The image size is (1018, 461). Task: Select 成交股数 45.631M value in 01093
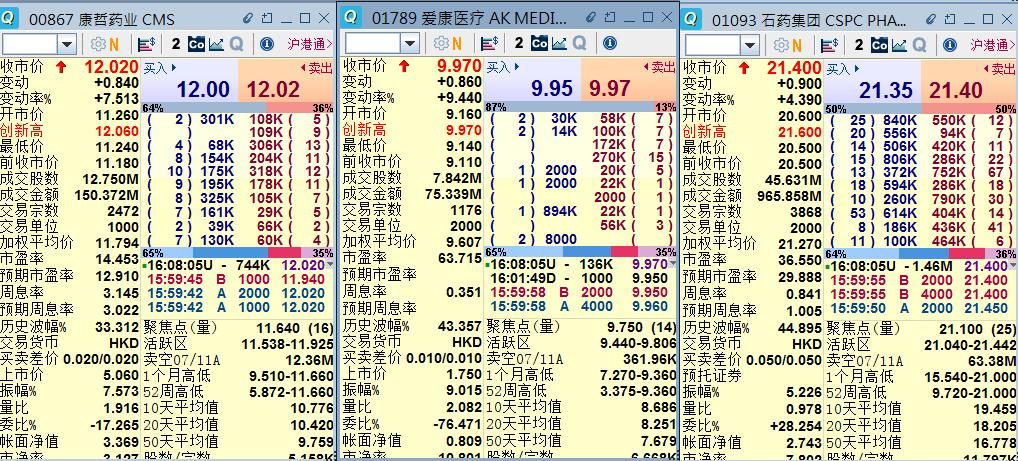[985, 179]
